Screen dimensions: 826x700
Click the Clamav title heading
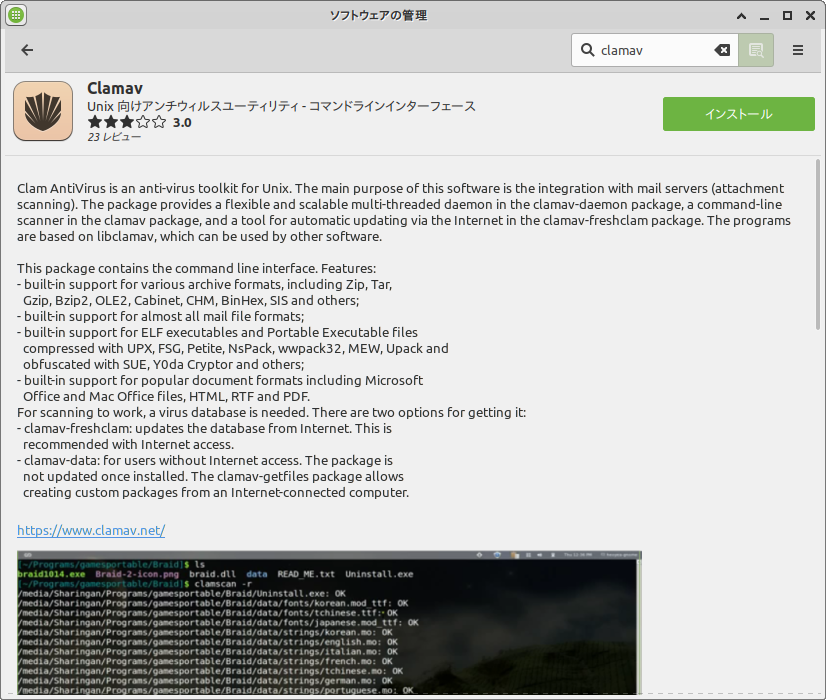click(x=115, y=88)
